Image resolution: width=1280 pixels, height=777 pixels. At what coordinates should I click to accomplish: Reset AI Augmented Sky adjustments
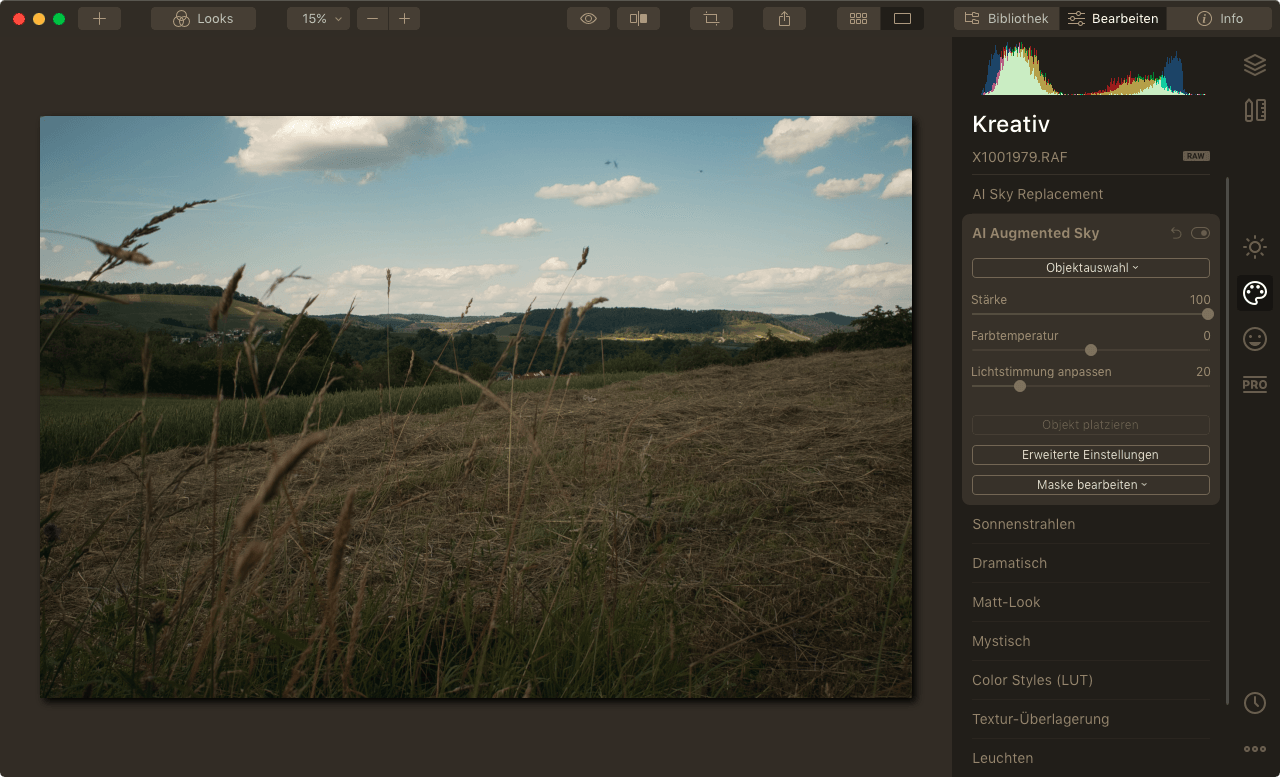(1176, 233)
